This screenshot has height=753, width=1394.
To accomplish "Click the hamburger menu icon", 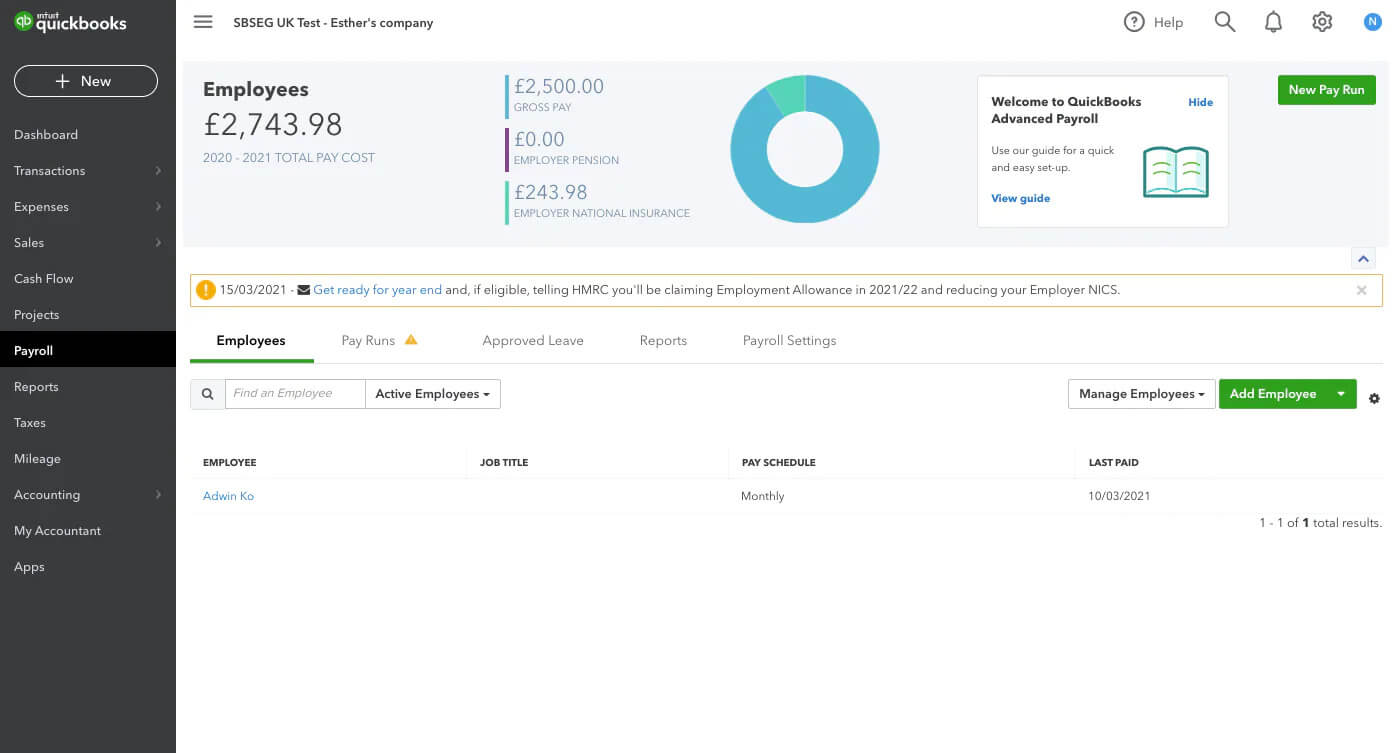I will [x=203, y=22].
